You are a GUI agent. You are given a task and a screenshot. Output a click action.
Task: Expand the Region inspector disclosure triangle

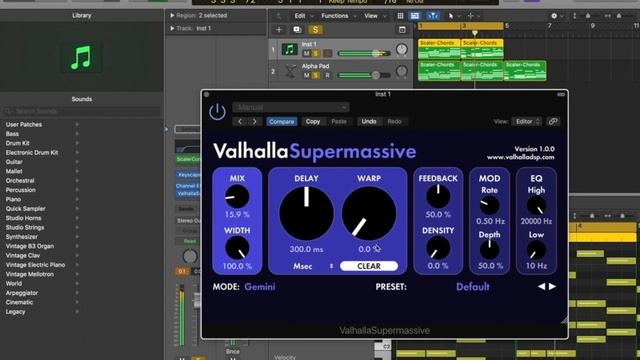pos(172,16)
